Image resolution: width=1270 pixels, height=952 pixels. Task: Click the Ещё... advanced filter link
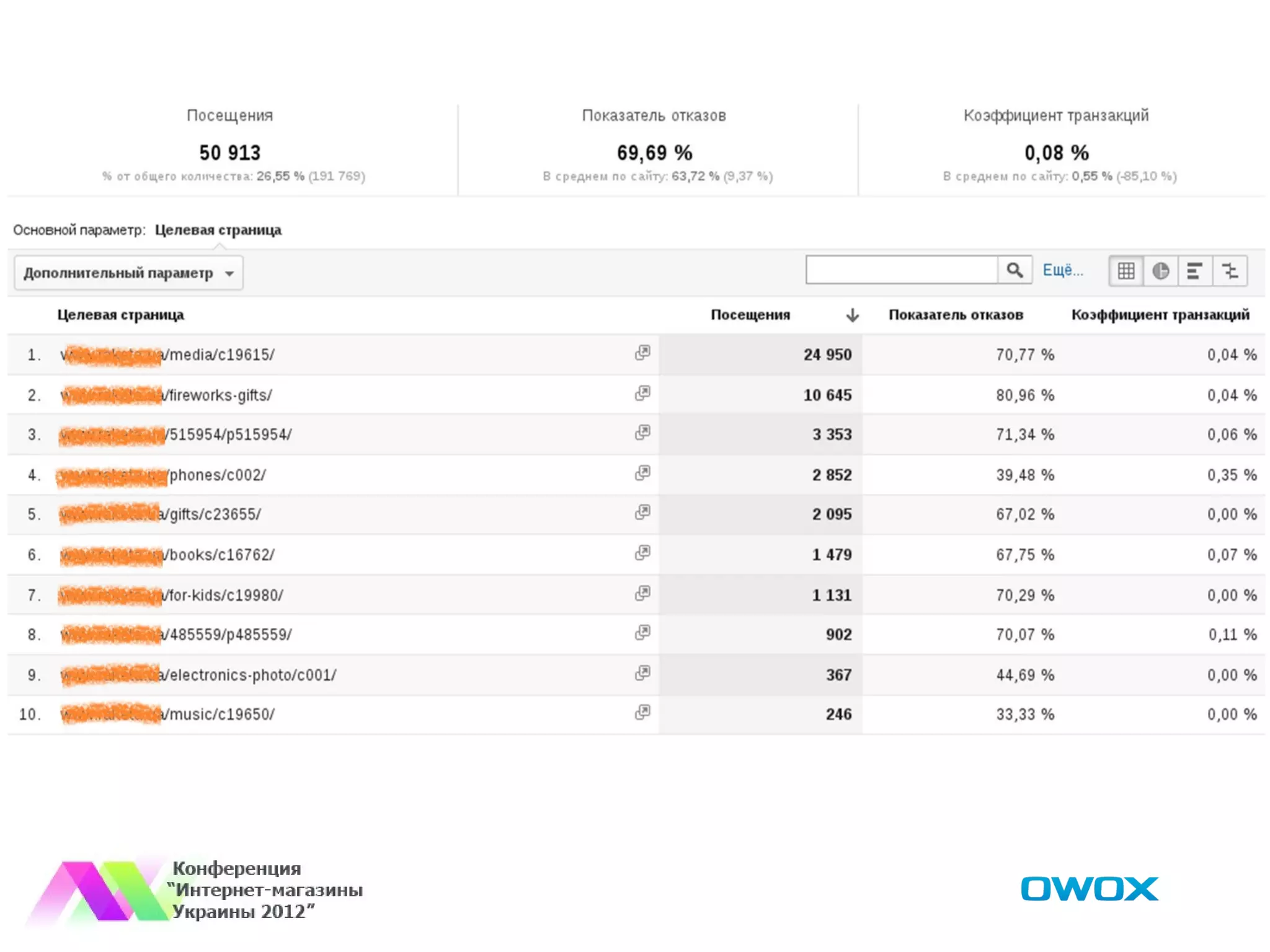coord(1062,271)
